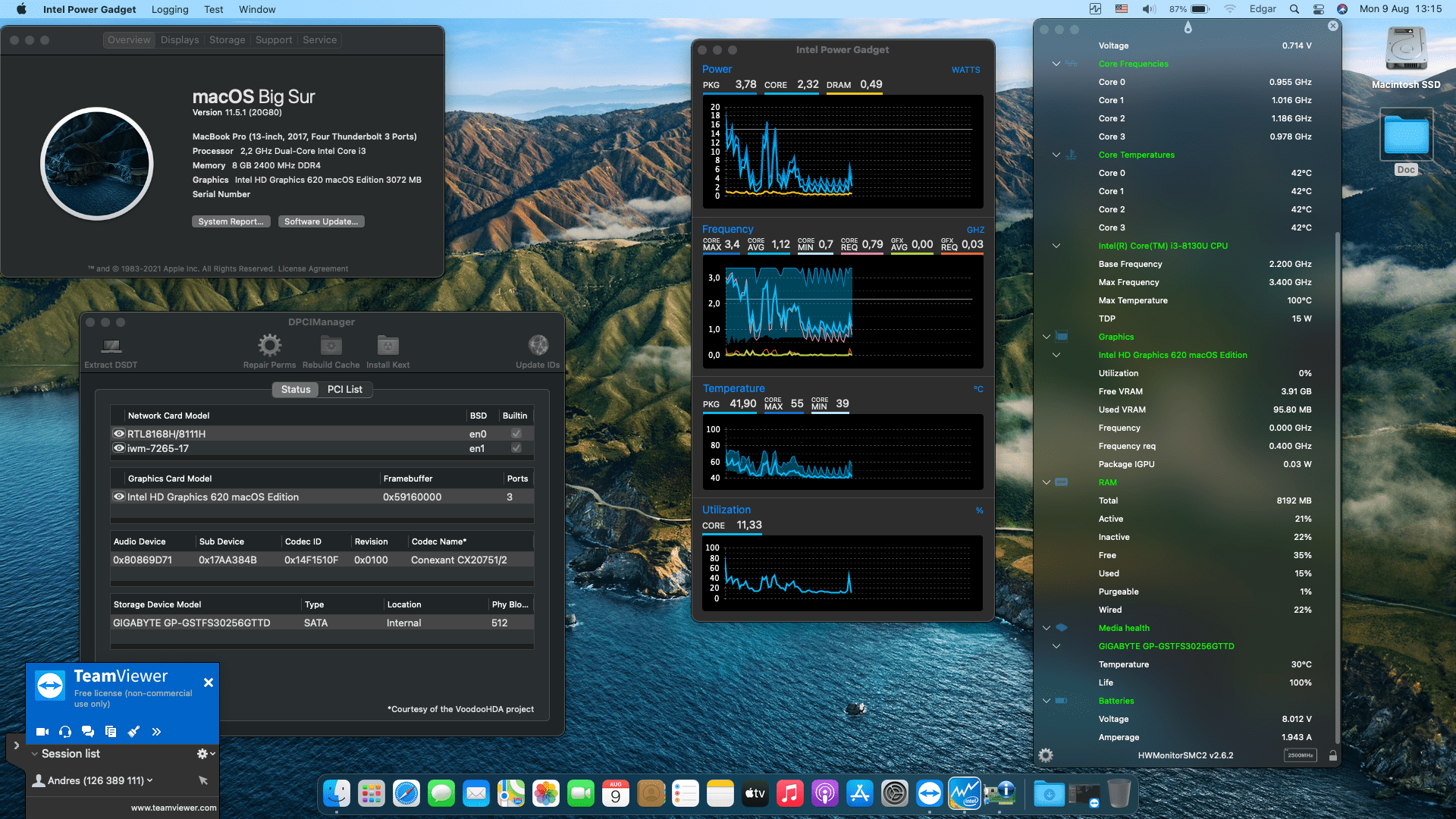
Task: Open the Doc folder on the desktop
Action: tap(1407, 135)
